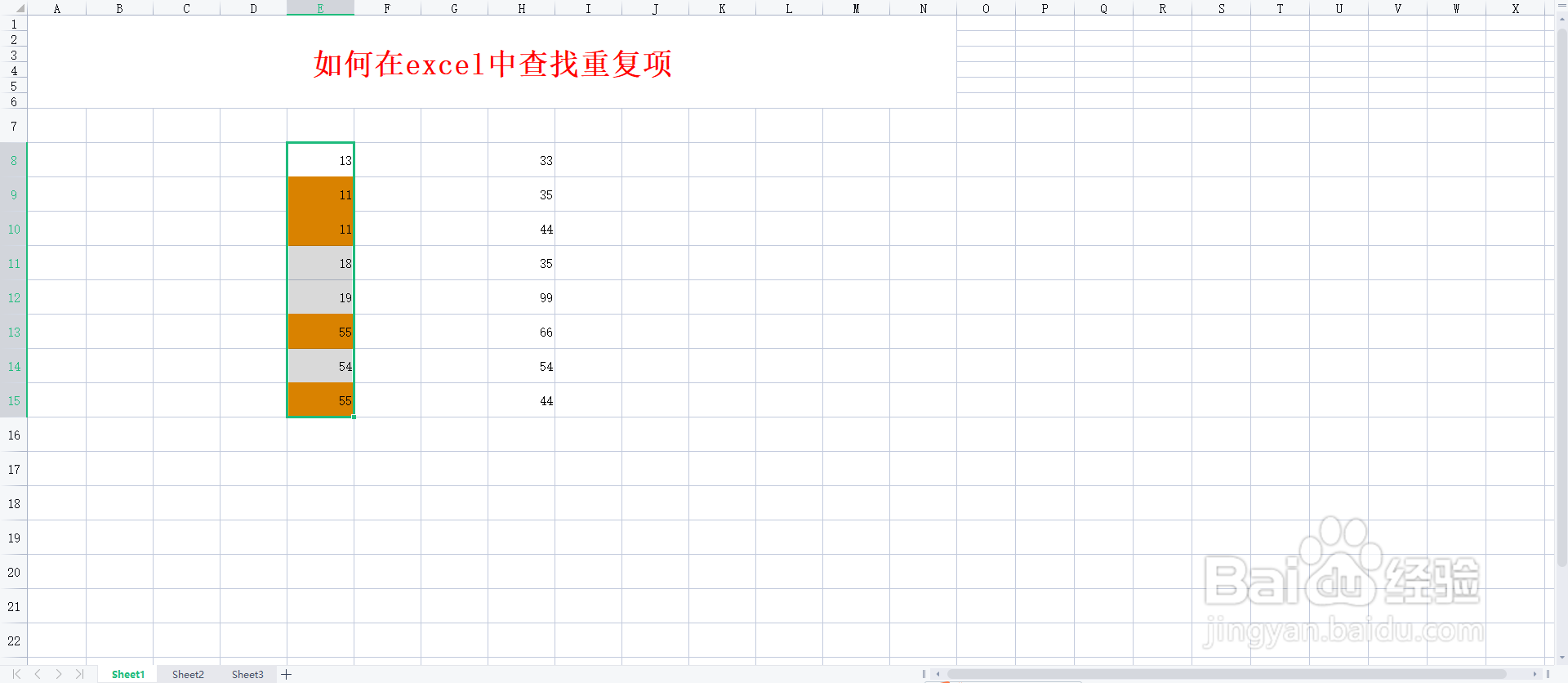This screenshot has height=683, width=1568.
Task: Click cell H12 containing 99
Action: tap(521, 297)
